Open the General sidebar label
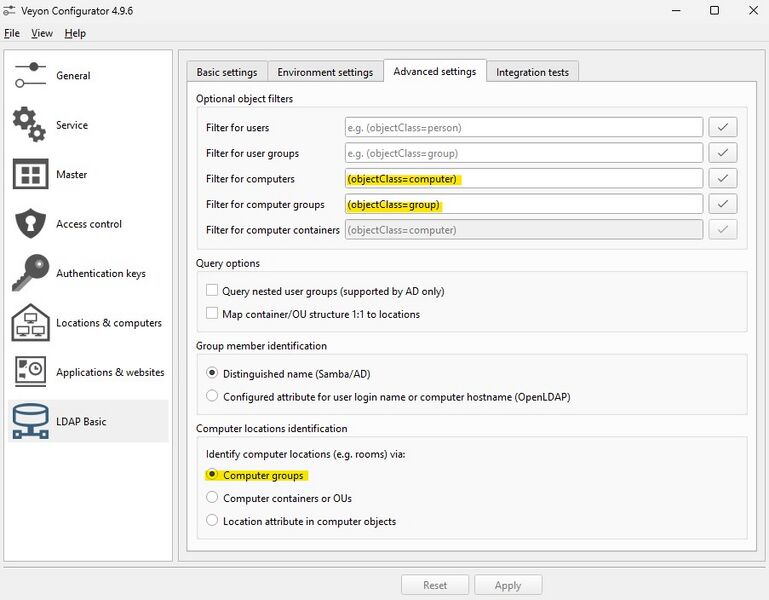This screenshot has height=600, width=769. pos(73,76)
